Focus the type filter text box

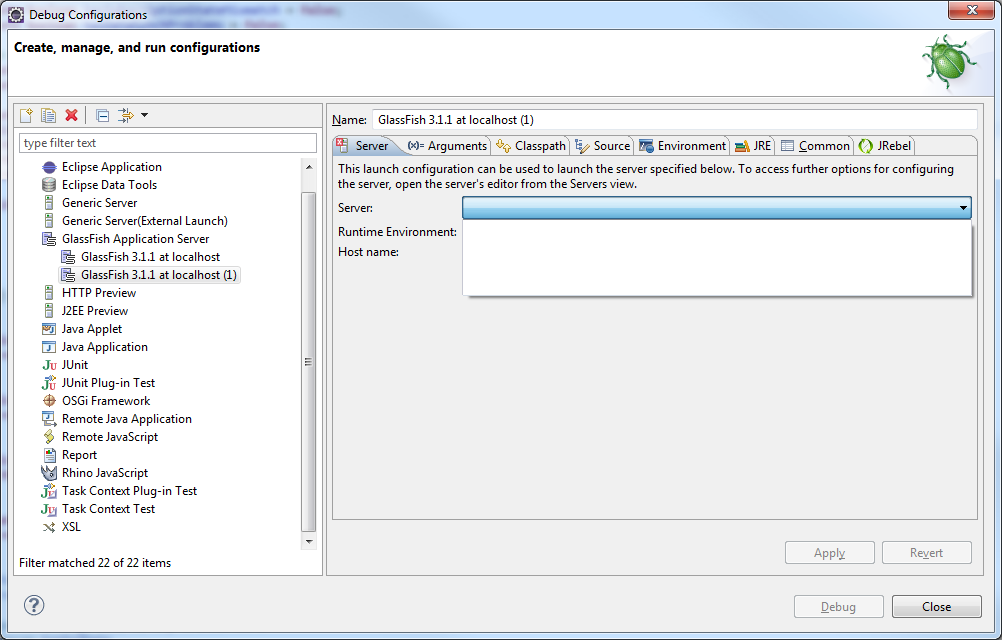tap(167, 143)
